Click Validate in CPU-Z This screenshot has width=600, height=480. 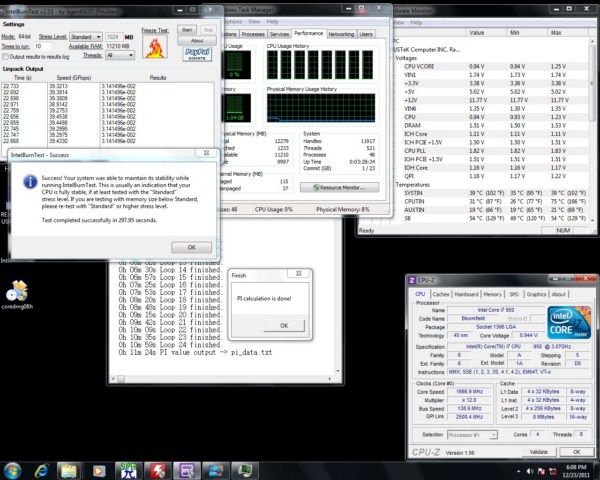(539, 452)
